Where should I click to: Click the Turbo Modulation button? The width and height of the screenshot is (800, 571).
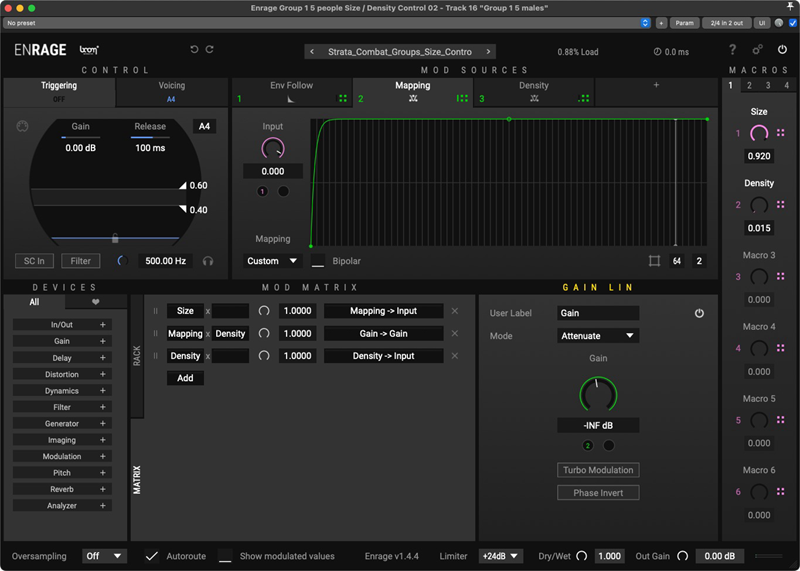coord(597,470)
